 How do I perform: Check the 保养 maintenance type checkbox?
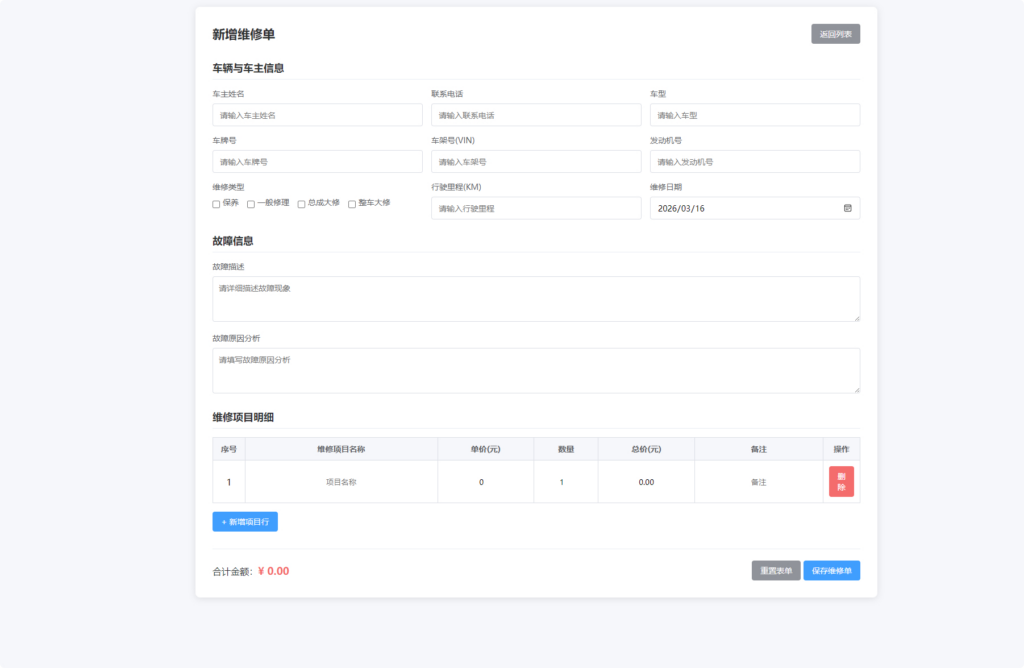pyautogui.click(x=215, y=204)
